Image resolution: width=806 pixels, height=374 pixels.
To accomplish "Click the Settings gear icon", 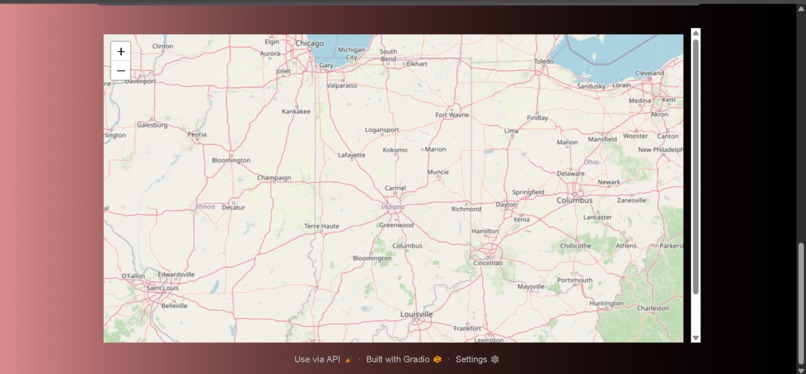I will (x=494, y=360).
